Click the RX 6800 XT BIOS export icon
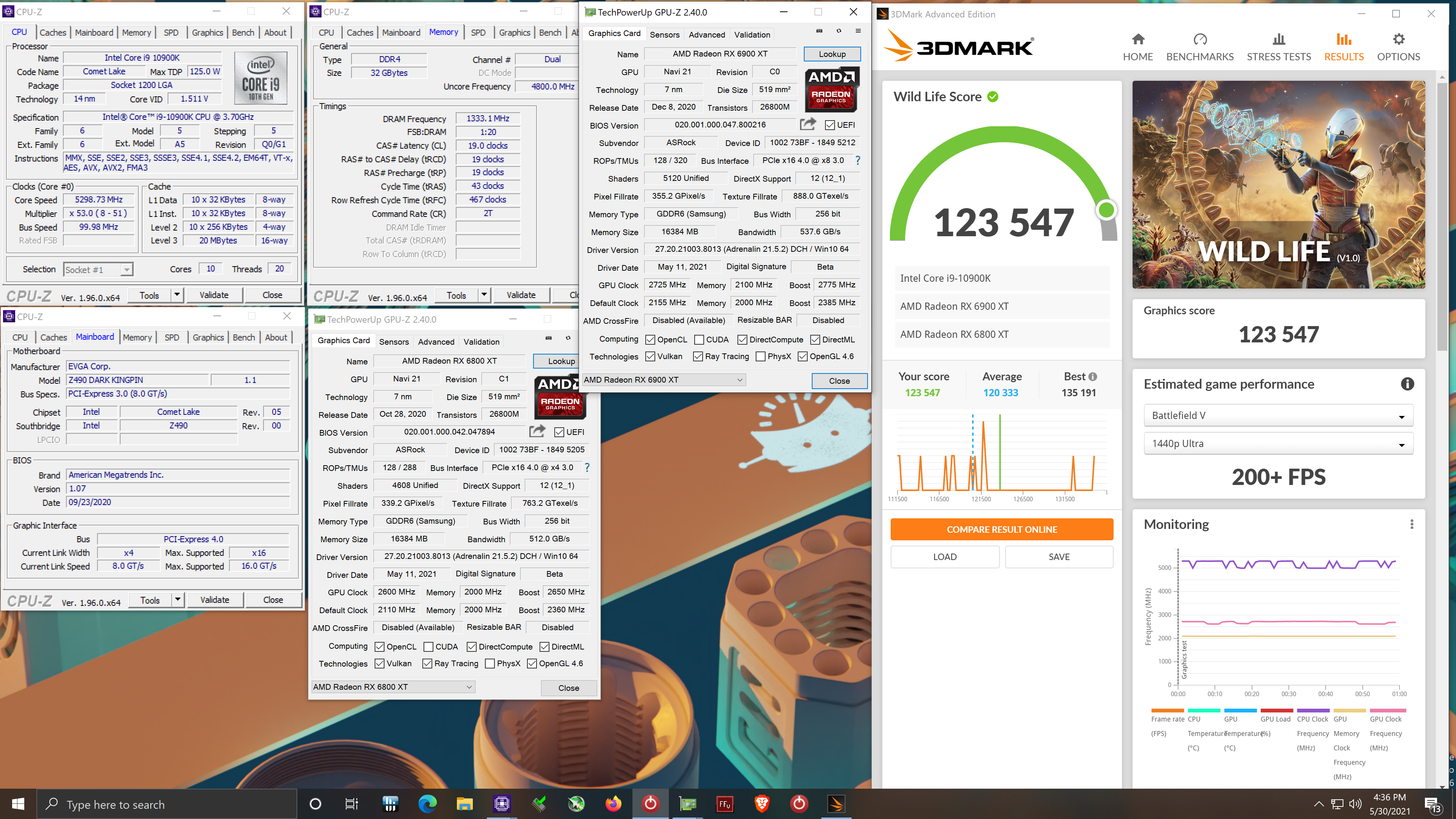The image size is (1456, 819). (537, 431)
